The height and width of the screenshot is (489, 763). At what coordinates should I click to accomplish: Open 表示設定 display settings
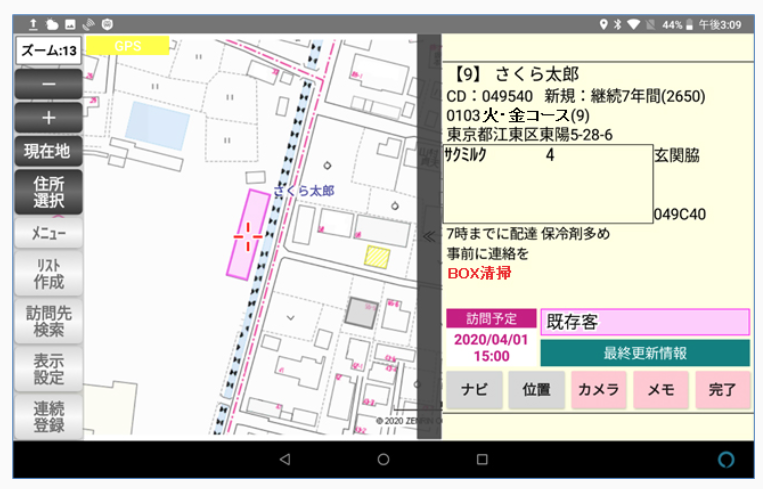(48, 369)
